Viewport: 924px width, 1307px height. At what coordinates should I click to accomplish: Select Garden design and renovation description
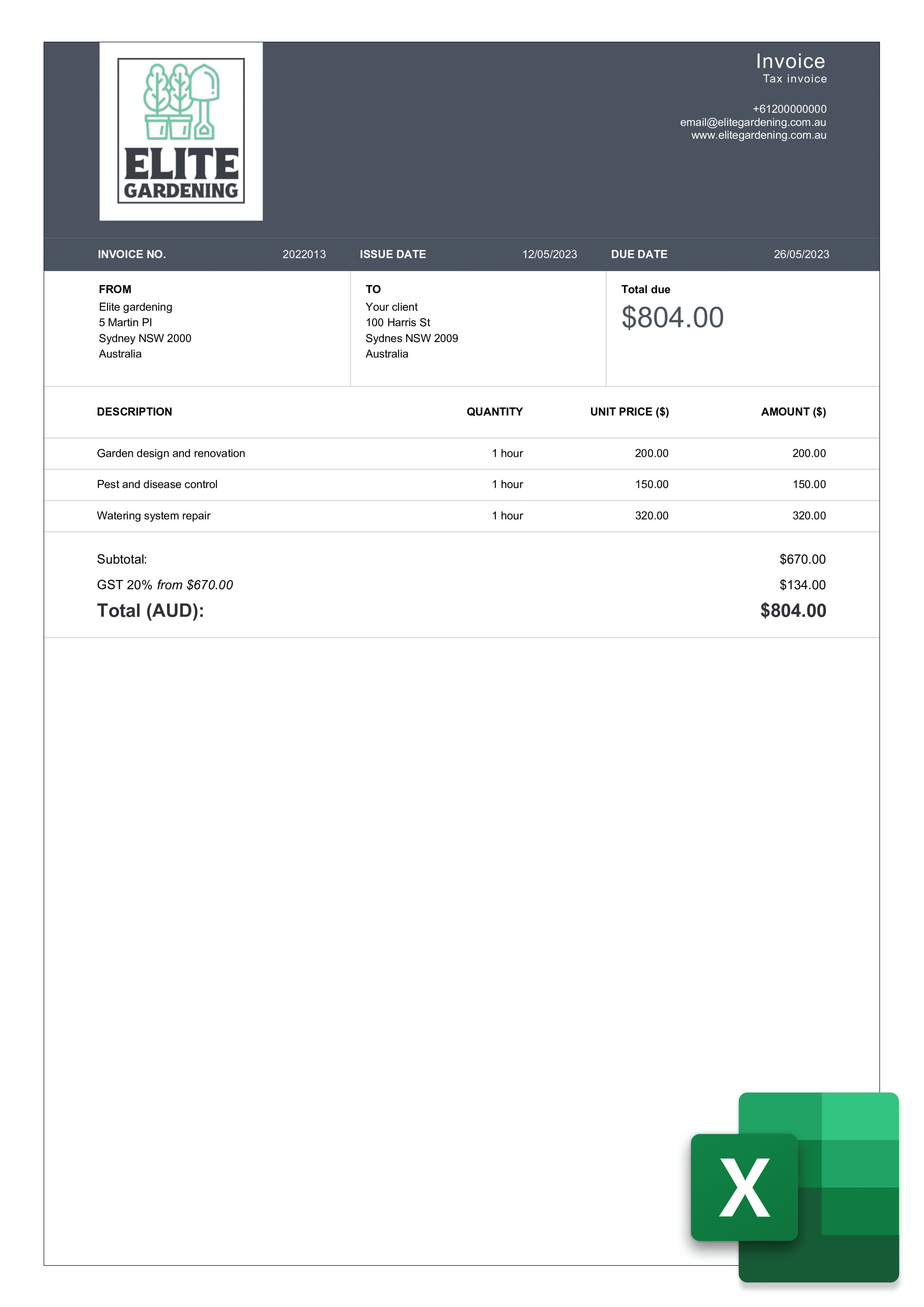171,454
